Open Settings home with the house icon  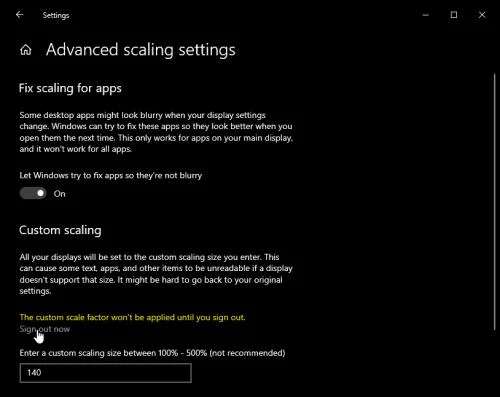[26, 50]
